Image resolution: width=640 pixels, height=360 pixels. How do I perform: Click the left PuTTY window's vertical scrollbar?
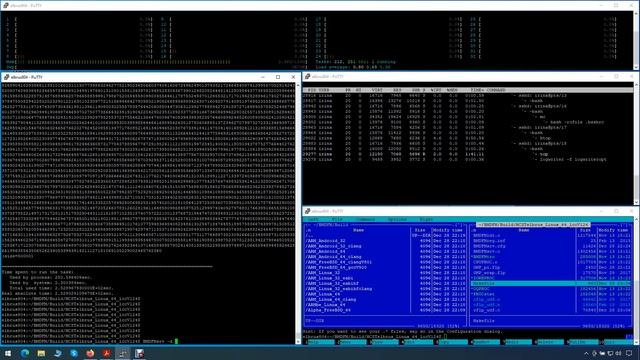298,212
